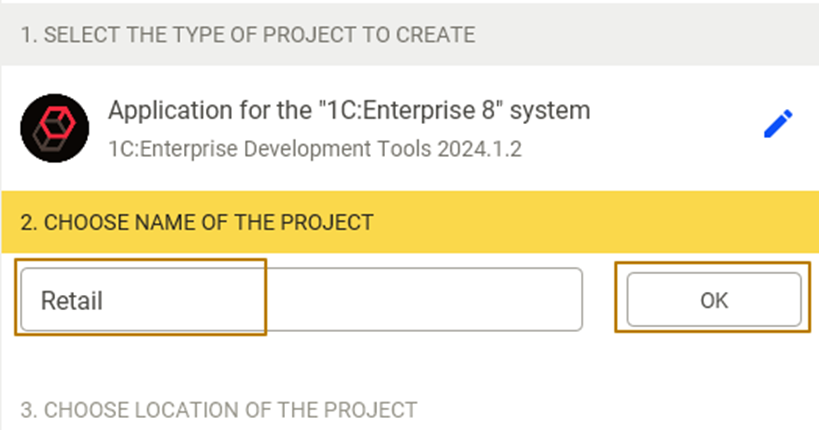Click the blue pencil edit icon
The height and width of the screenshot is (430, 819).
point(777,124)
